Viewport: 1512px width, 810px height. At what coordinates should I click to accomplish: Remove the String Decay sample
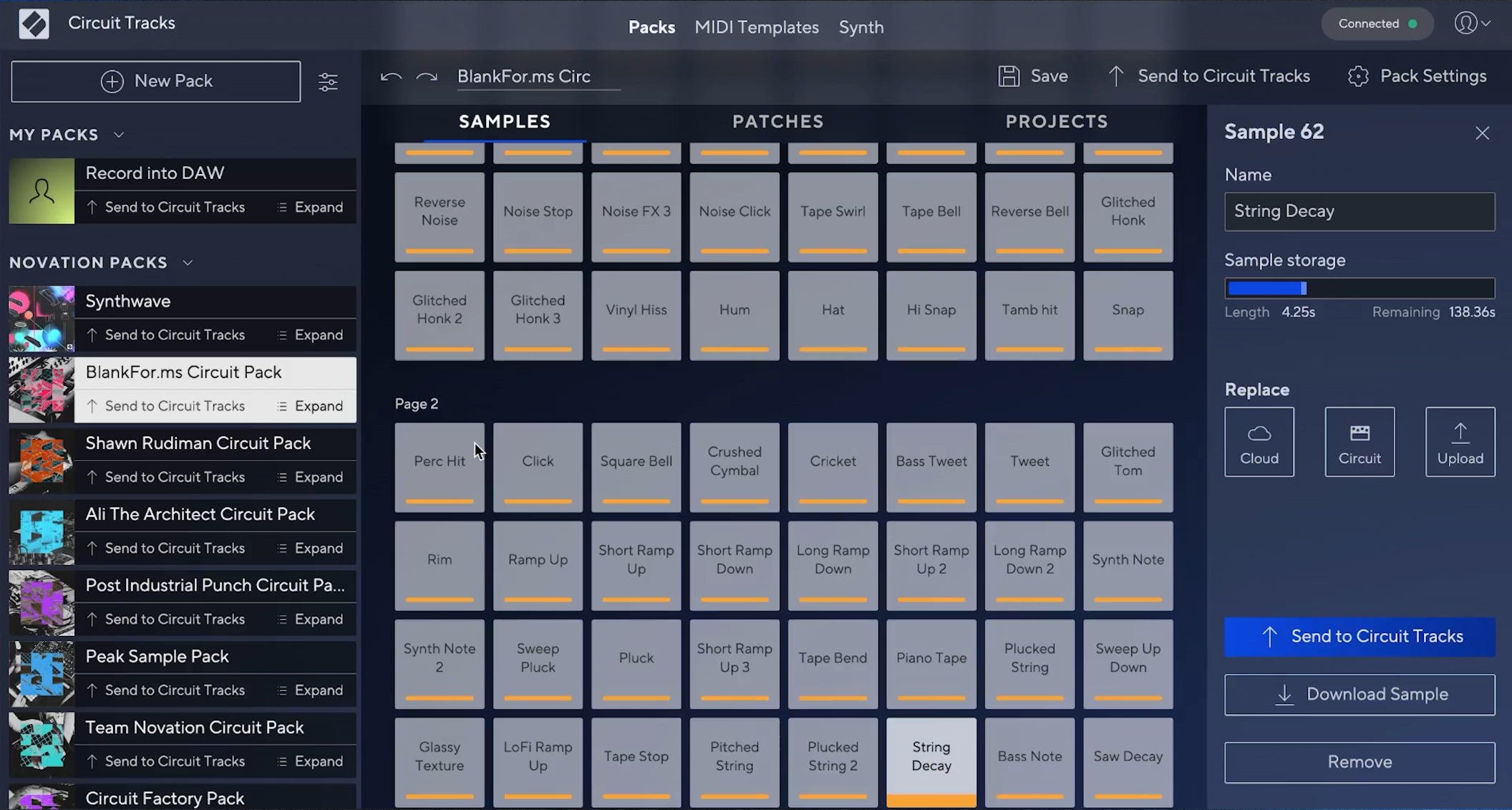pos(1360,762)
